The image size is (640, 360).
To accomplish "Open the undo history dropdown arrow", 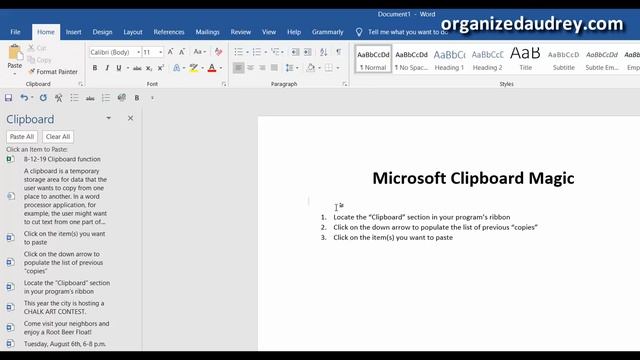I will coord(32,98).
